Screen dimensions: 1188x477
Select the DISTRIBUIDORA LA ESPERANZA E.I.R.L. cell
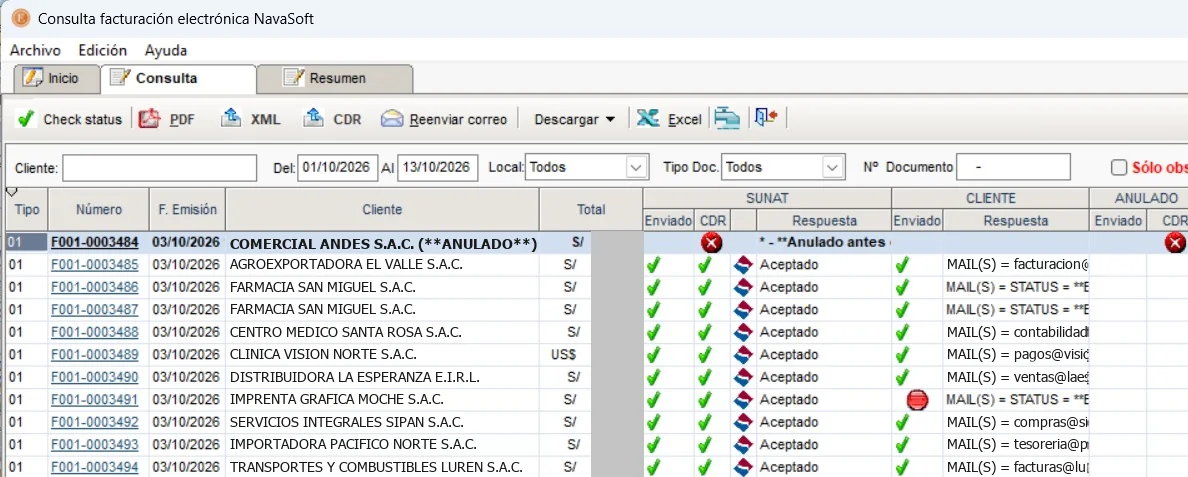(x=383, y=377)
